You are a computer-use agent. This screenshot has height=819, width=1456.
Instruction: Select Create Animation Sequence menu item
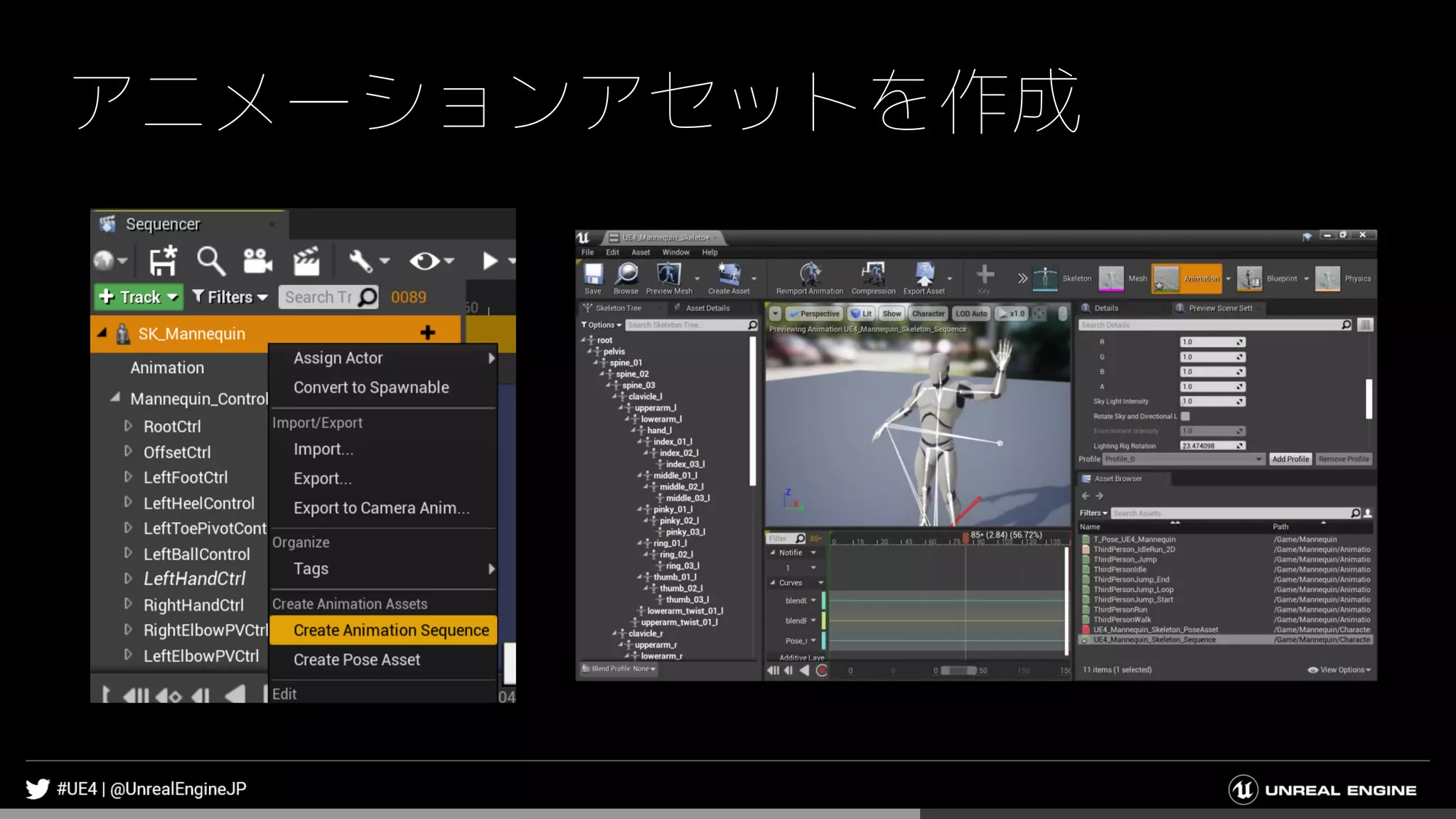pyautogui.click(x=383, y=631)
